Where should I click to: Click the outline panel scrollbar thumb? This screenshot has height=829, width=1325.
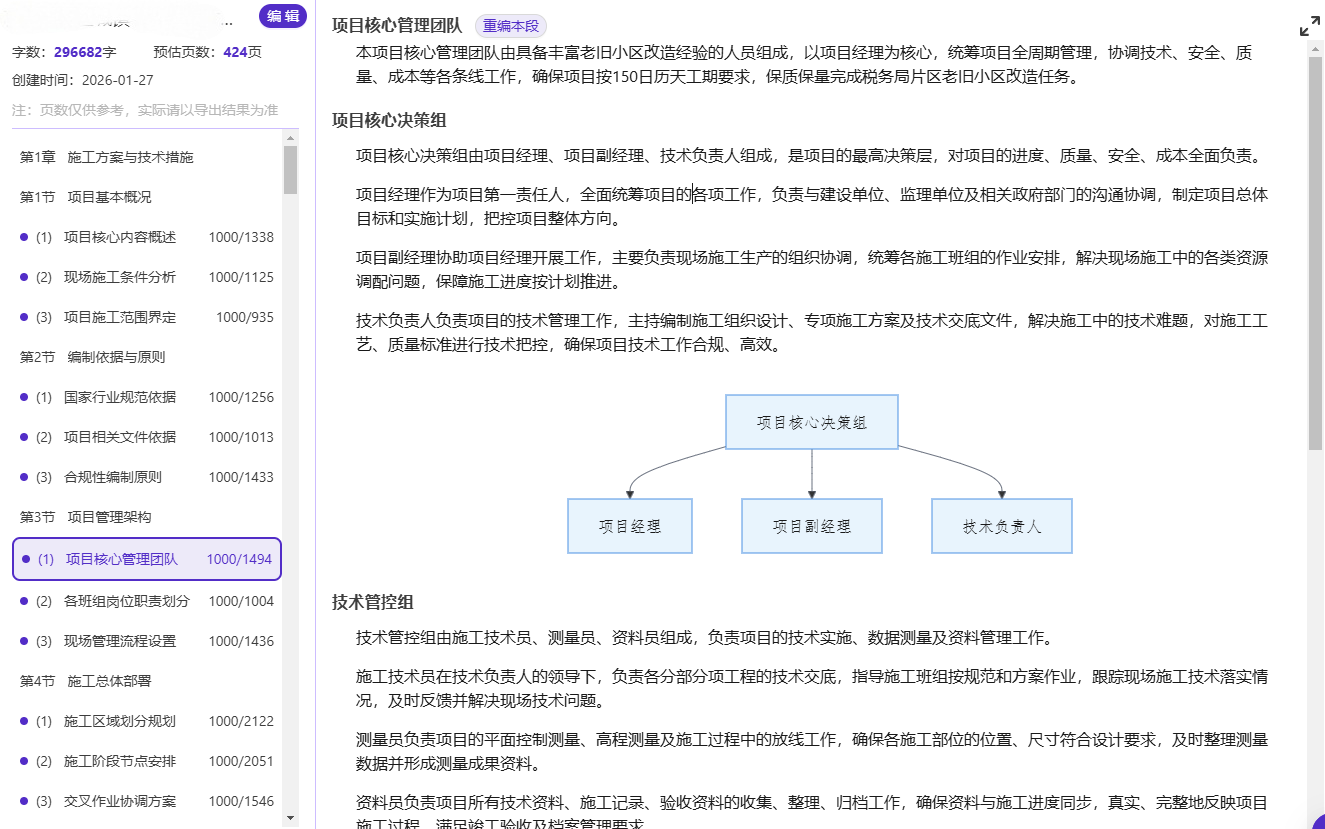291,170
